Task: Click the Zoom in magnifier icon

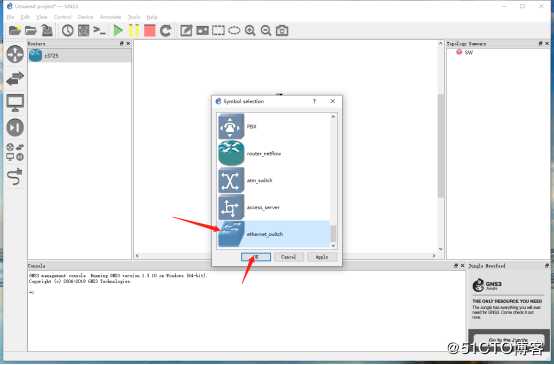Action: (x=250, y=30)
